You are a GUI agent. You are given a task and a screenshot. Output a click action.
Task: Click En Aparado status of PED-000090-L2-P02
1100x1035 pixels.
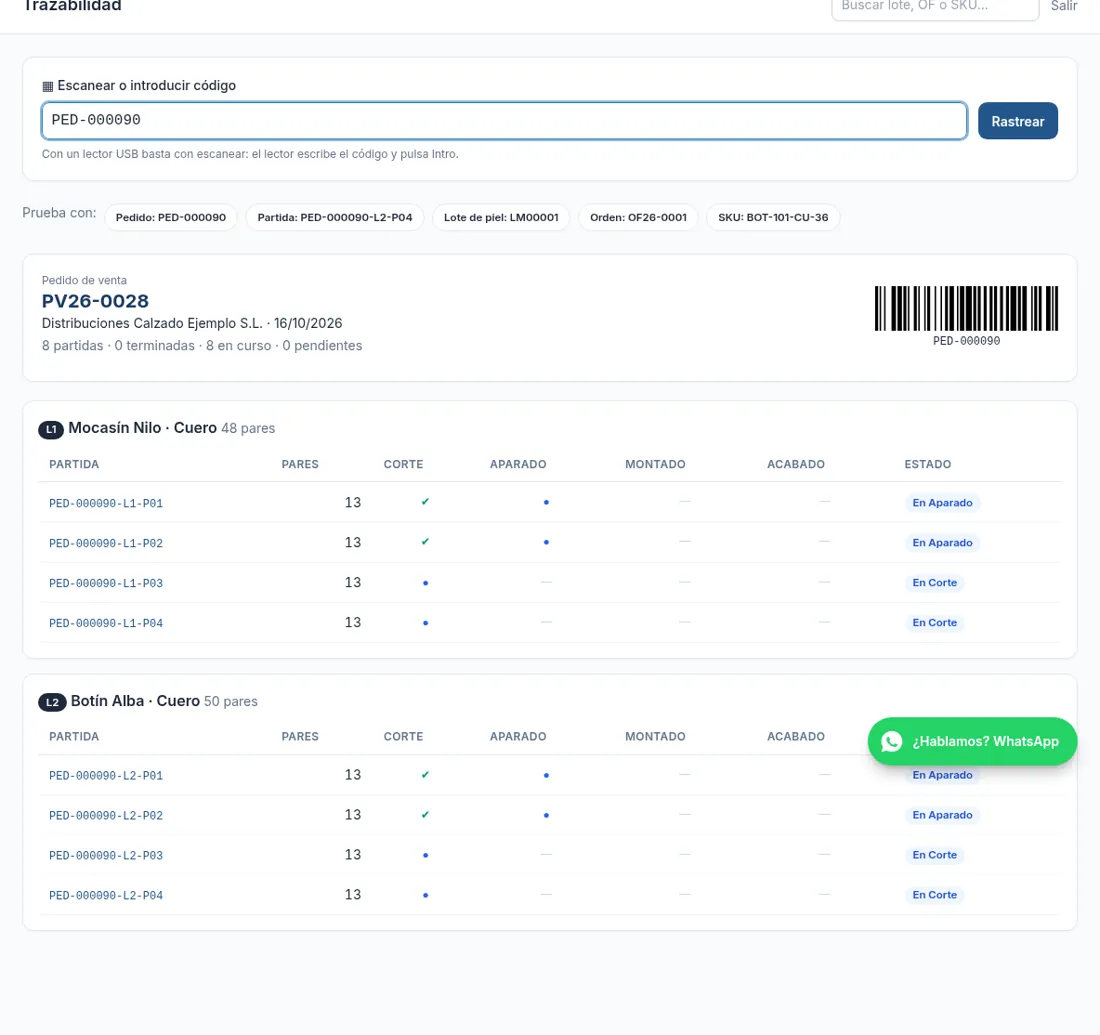coord(942,815)
